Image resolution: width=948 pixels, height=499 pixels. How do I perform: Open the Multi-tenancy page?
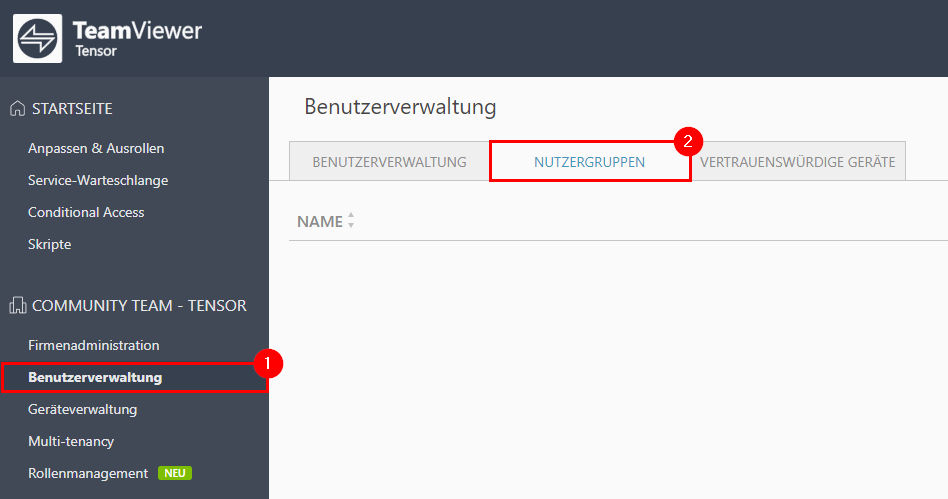pos(71,442)
